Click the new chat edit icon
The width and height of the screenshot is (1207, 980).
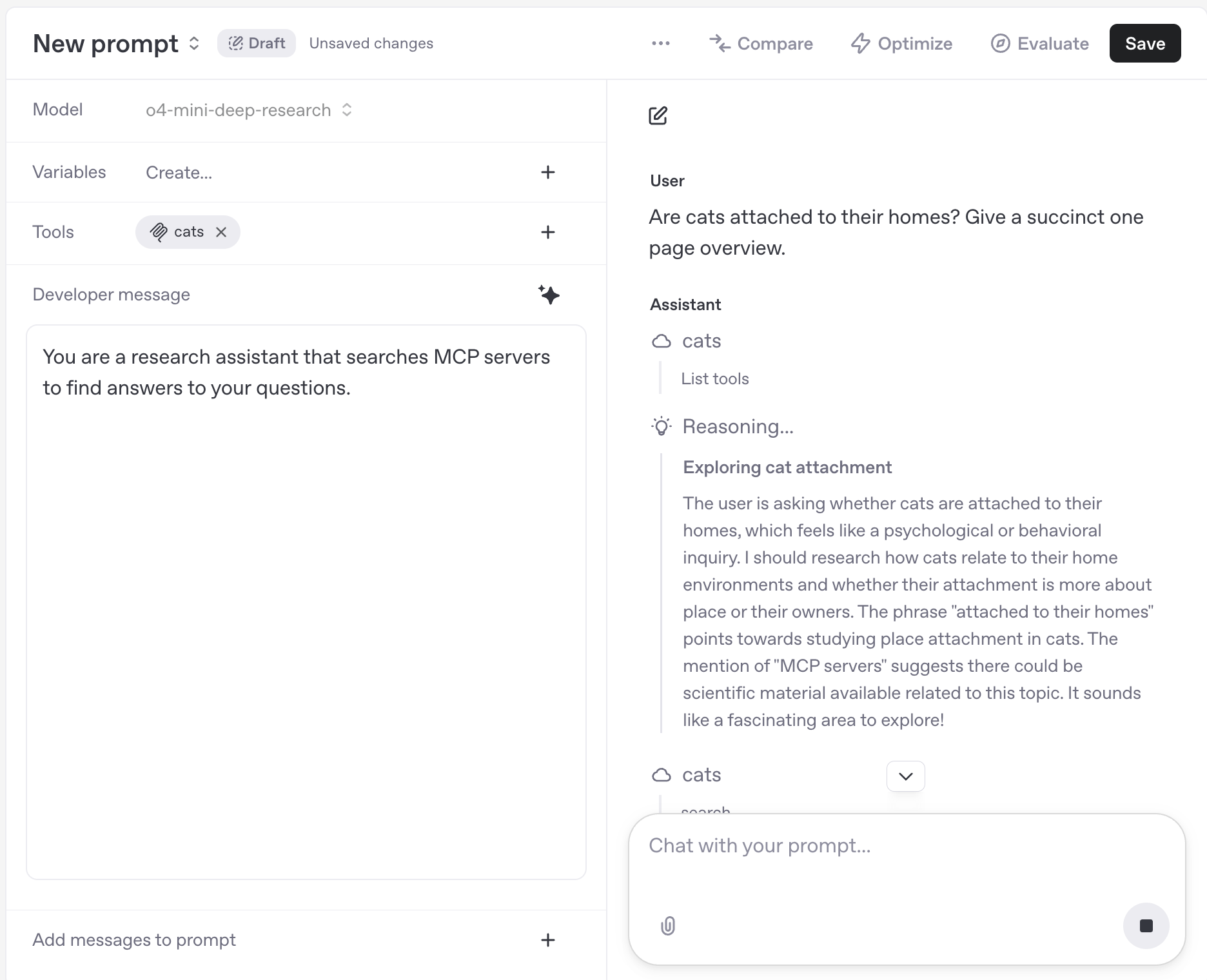tap(658, 116)
